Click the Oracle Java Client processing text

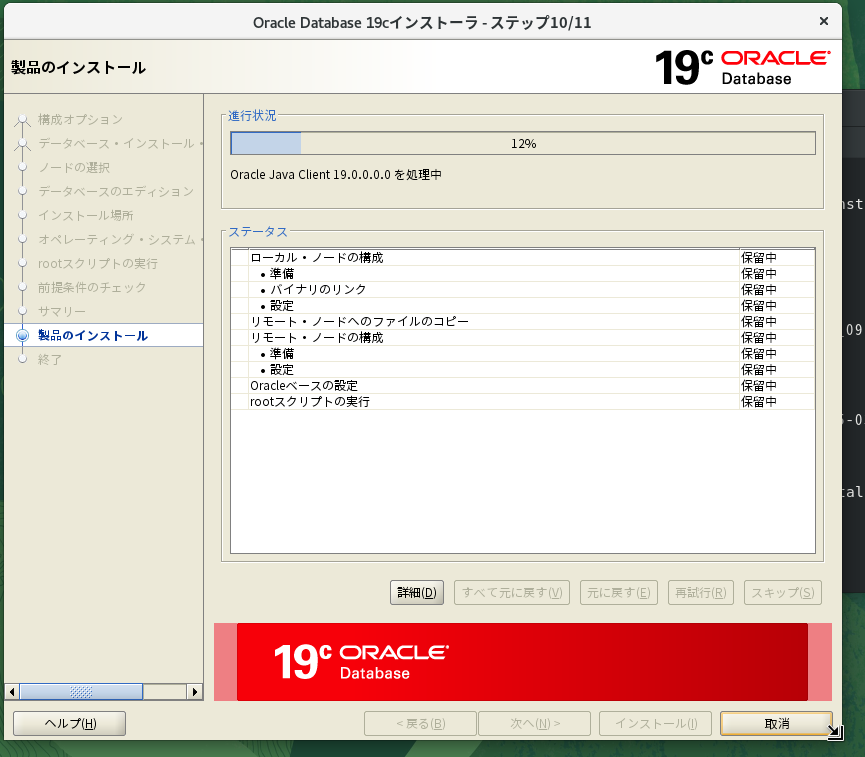point(335,174)
